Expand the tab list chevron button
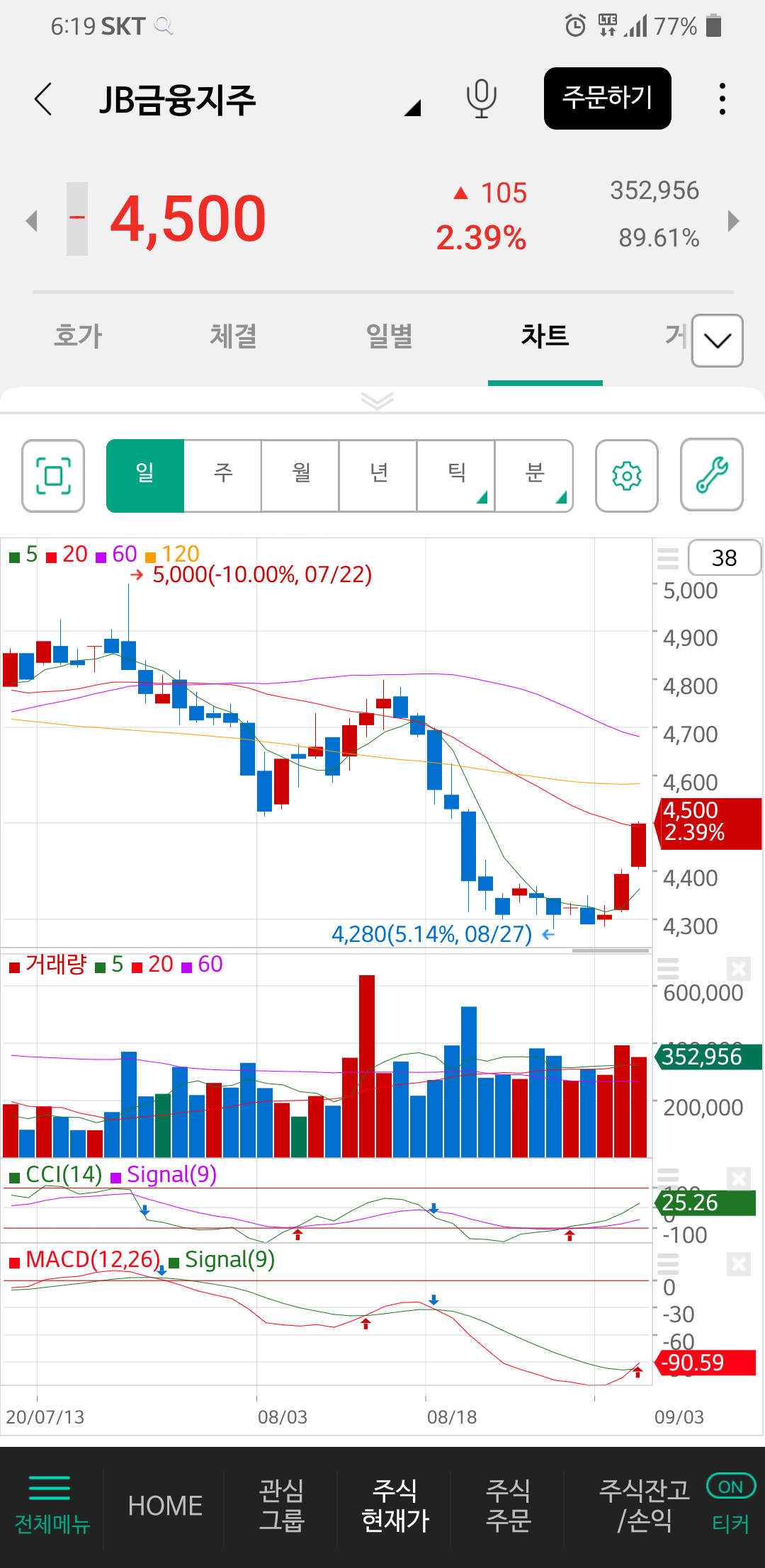 (718, 341)
